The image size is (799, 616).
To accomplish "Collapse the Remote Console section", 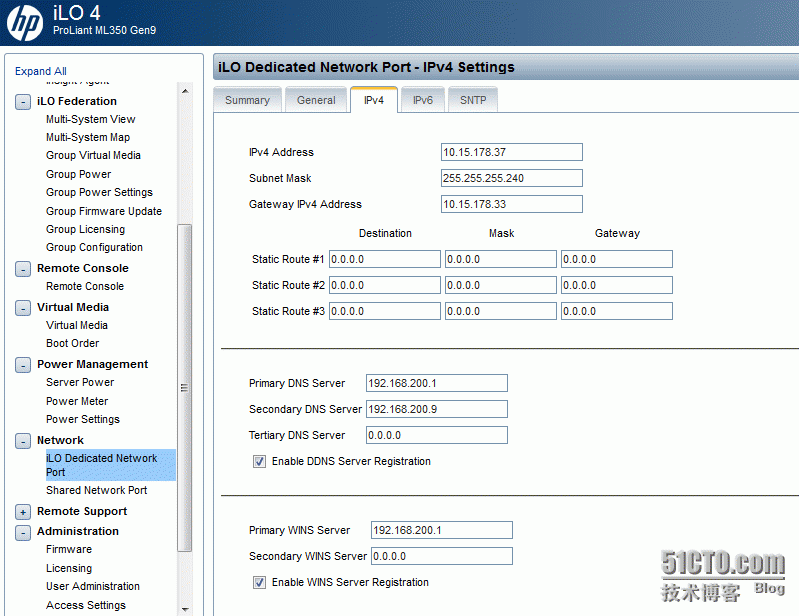I will pyautogui.click(x=23, y=269).
